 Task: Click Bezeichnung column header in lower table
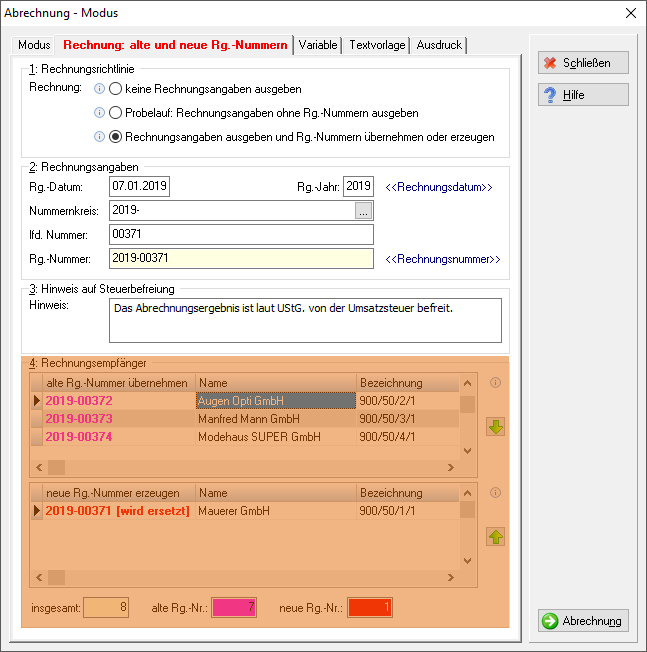(x=407, y=493)
